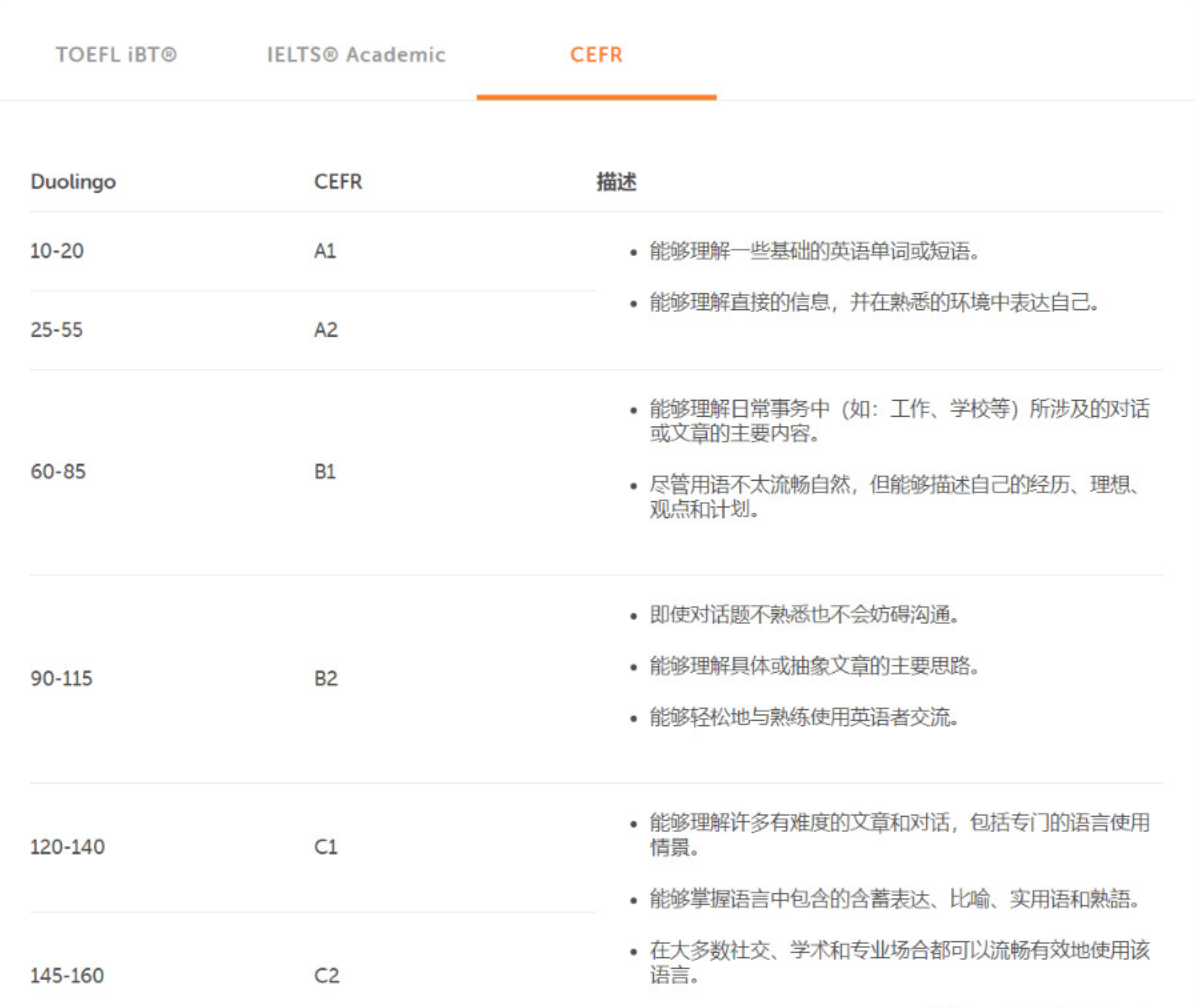
Task: Click the B2 level cell
Action: pos(326,678)
